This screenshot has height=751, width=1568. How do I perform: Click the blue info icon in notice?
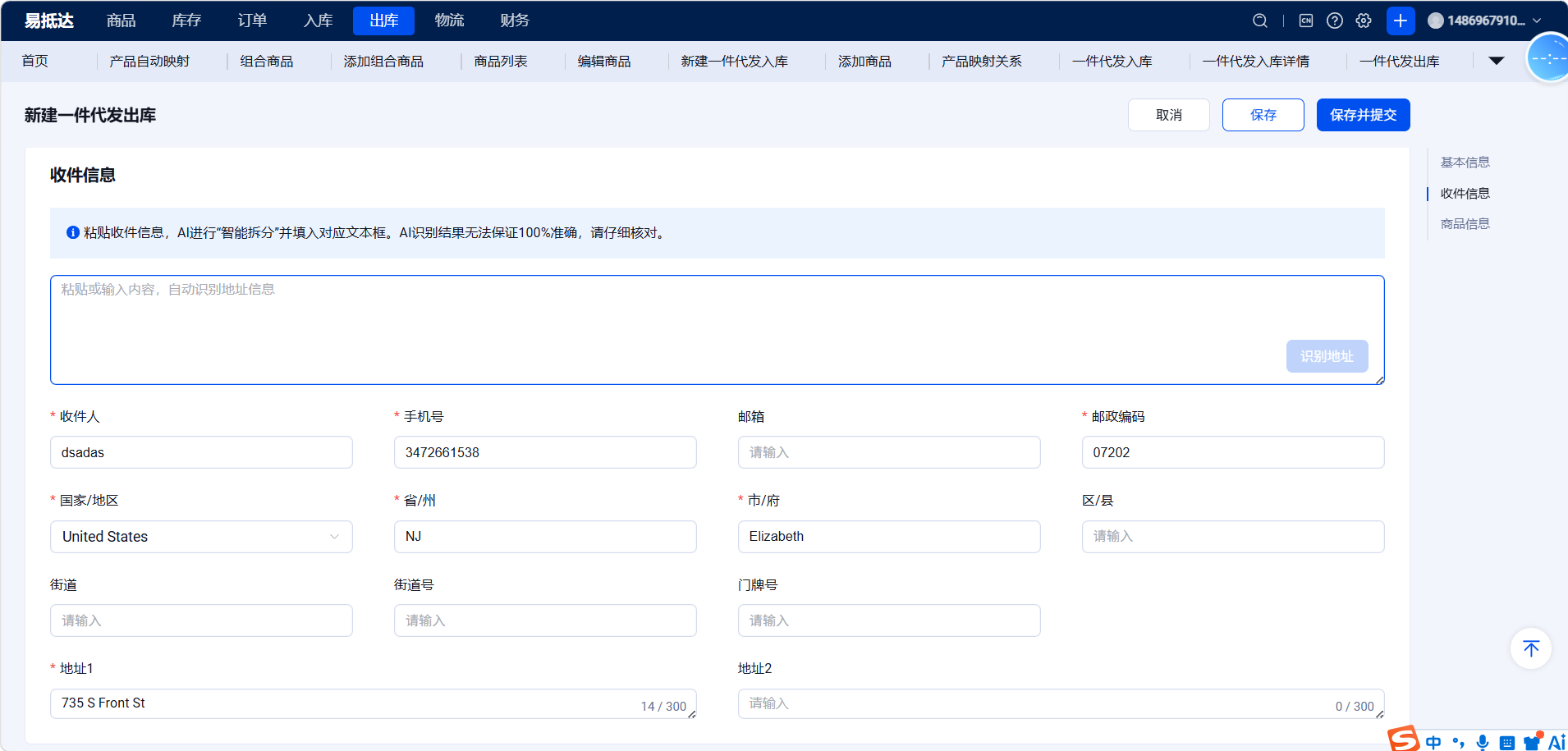pyautogui.click(x=73, y=232)
